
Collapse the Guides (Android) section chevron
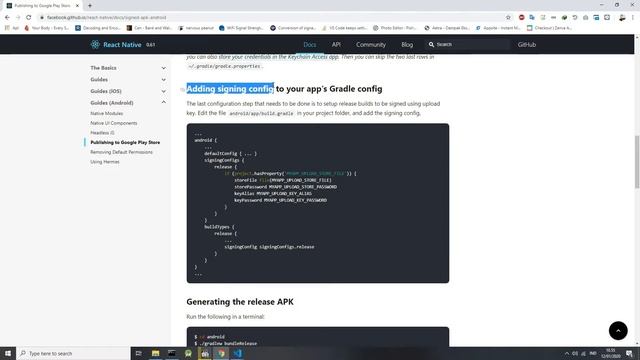point(164,102)
